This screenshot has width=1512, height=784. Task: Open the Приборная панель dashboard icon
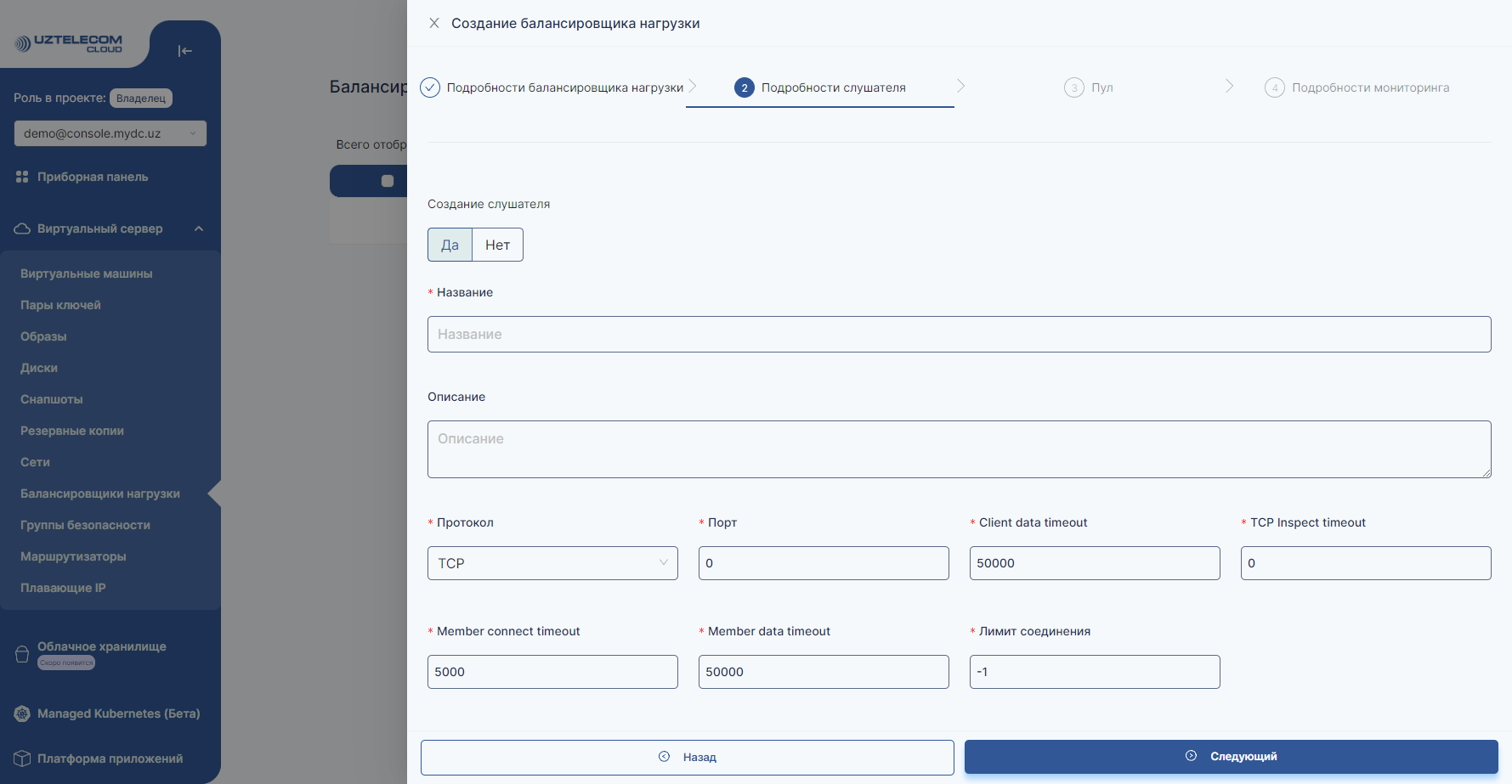pyautogui.click(x=22, y=176)
